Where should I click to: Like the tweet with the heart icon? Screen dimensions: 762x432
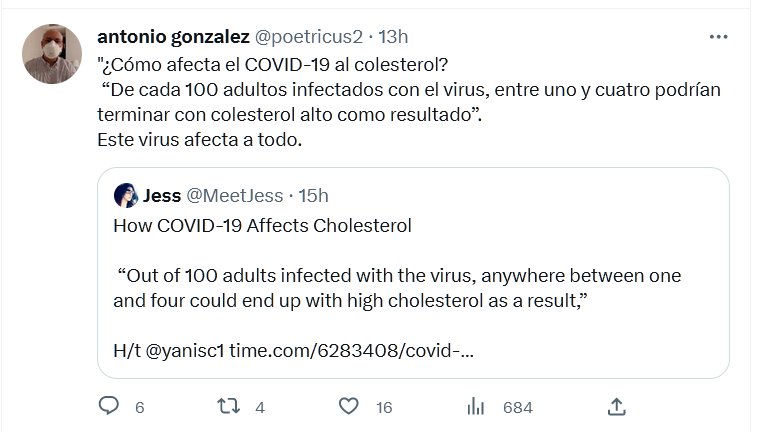pos(348,406)
